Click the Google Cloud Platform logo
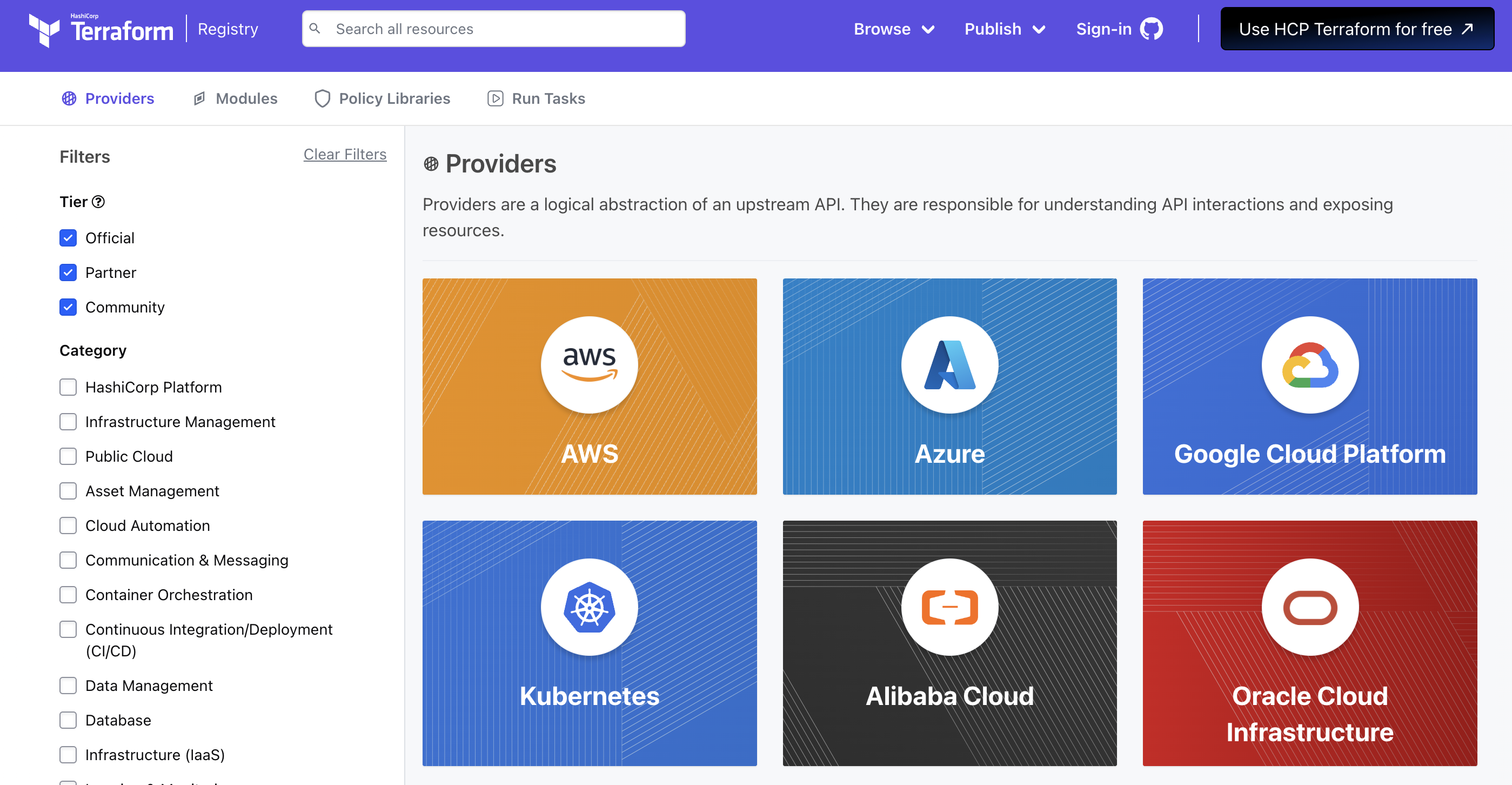 pyautogui.click(x=1309, y=364)
